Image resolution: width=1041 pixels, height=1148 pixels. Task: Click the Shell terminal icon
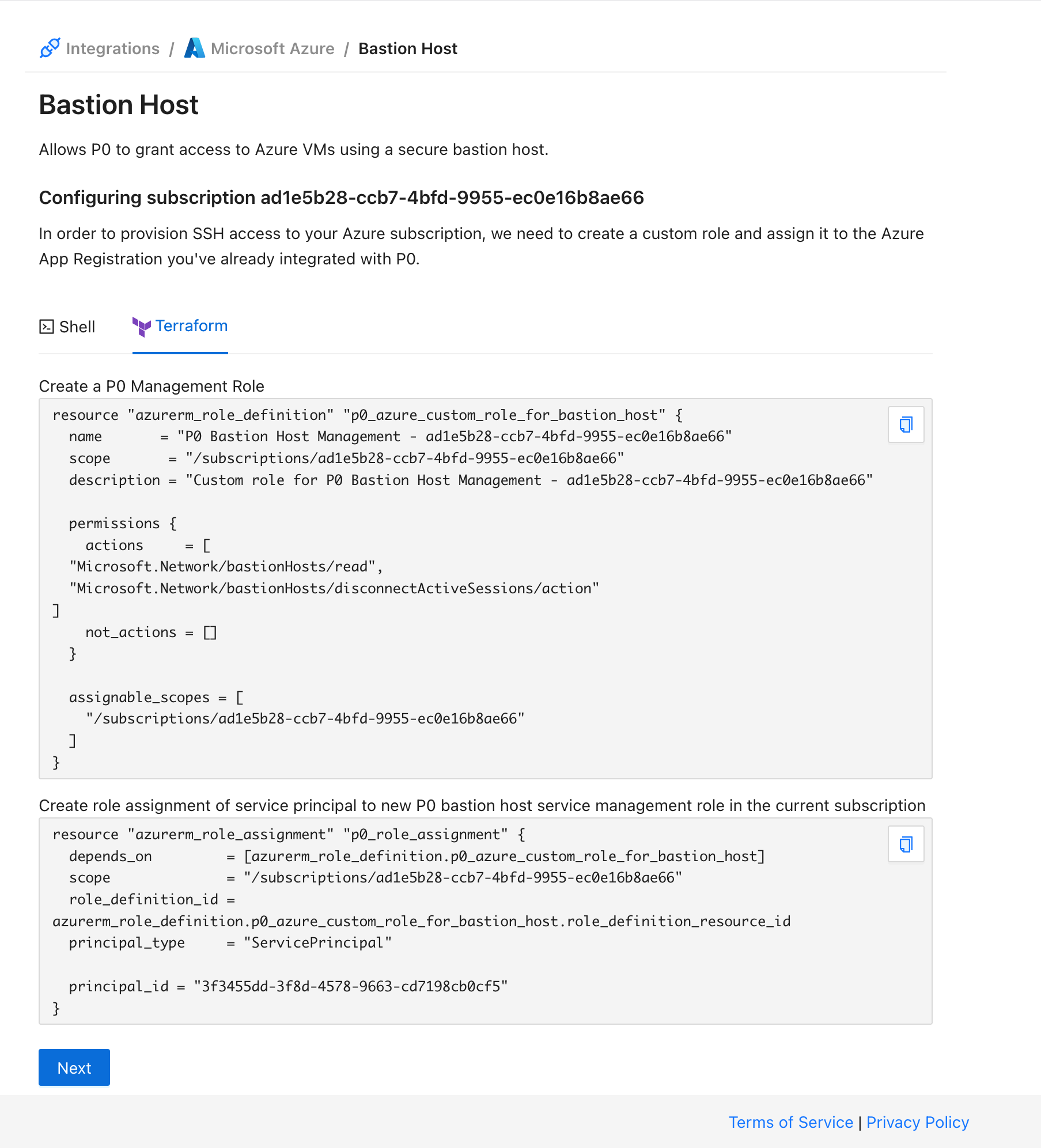point(47,327)
